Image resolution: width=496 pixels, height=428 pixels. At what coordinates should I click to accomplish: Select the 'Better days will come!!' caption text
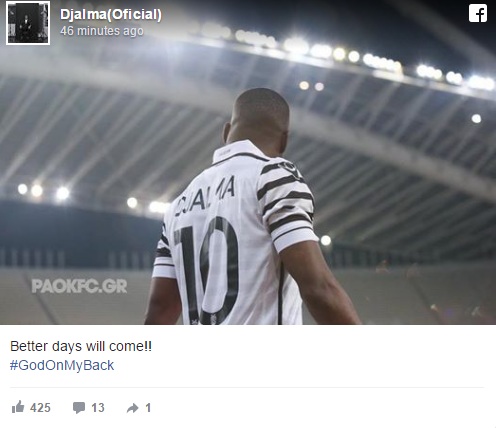tap(81, 346)
